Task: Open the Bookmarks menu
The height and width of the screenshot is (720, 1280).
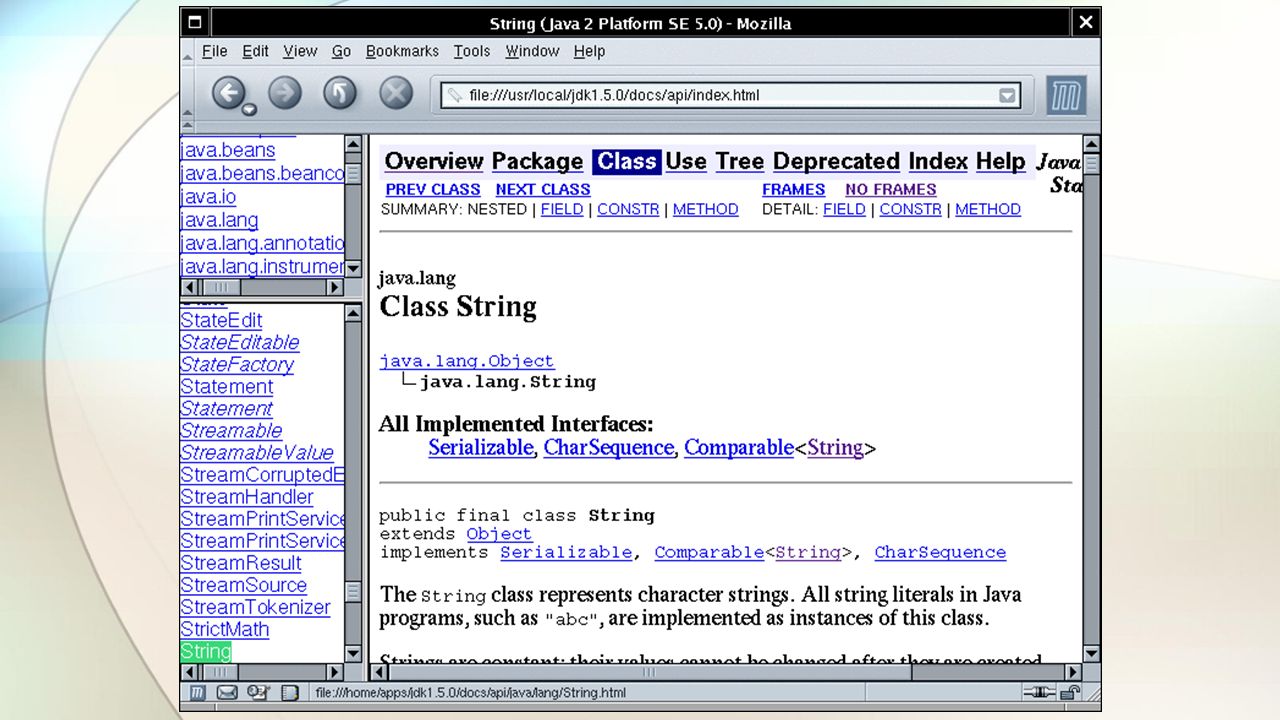Action: [x=402, y=51]
